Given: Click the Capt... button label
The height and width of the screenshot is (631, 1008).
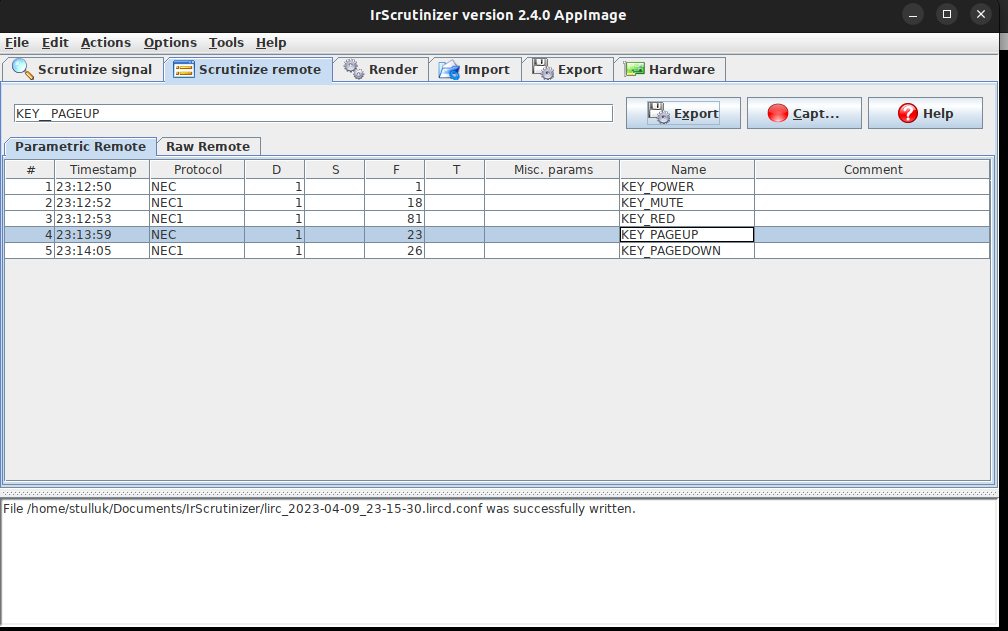Looking at the screenshot, I should click(816, 114).
